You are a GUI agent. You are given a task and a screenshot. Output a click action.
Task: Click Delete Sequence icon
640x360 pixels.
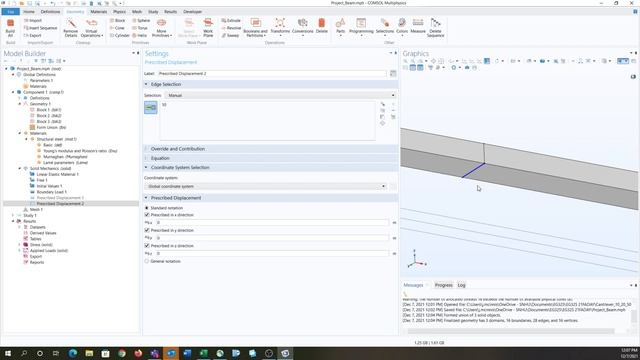[436, 27]
